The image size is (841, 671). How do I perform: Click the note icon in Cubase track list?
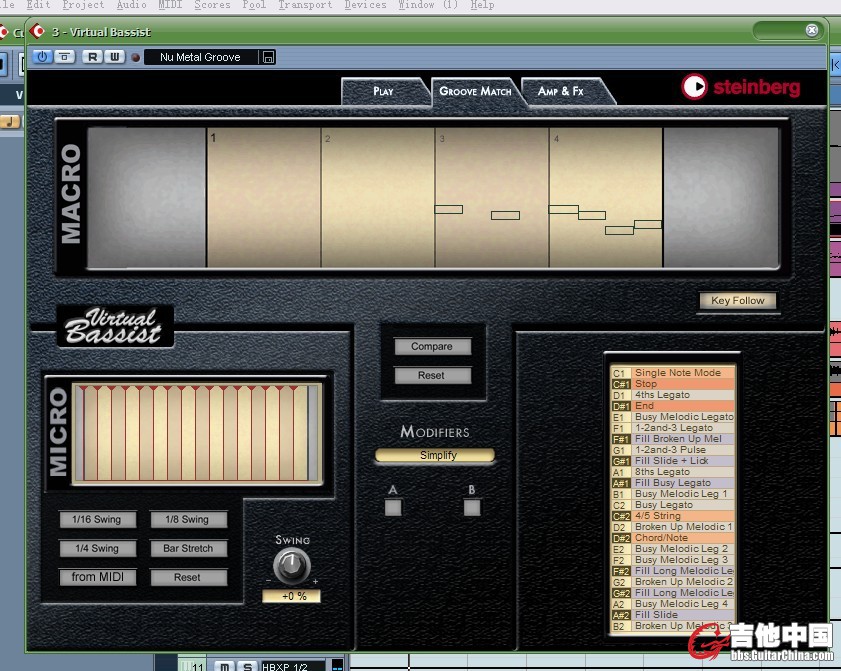[x=9, y=122]
